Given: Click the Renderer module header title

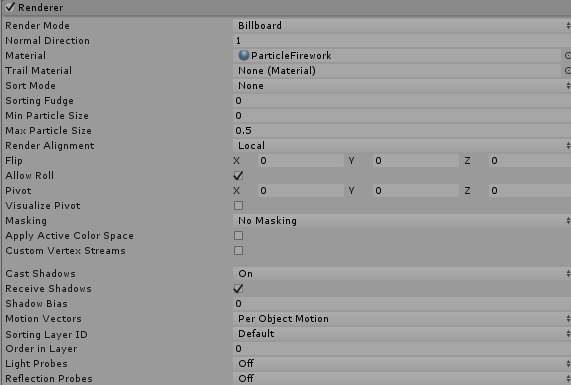Looking at the screenshot, I should tap(40, 7).
